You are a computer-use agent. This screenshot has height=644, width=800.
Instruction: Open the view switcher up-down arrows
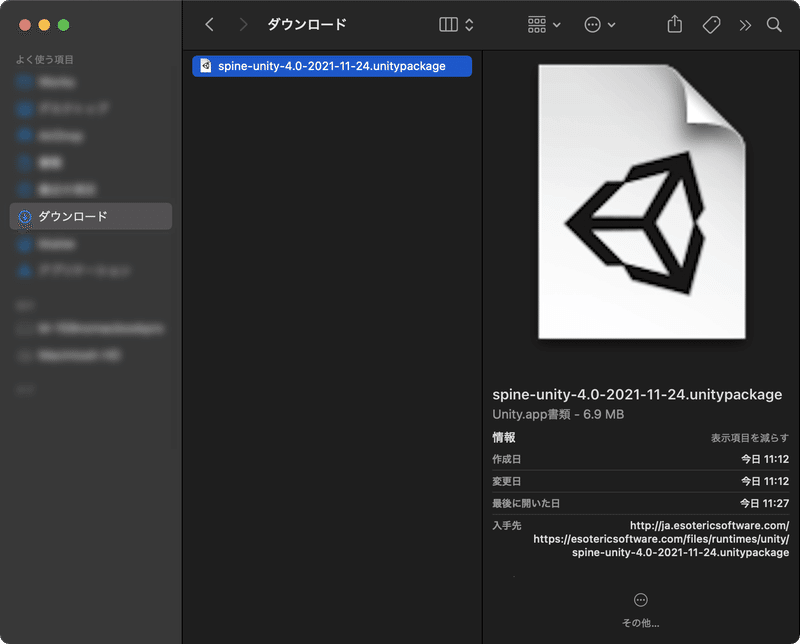(469, 24)
